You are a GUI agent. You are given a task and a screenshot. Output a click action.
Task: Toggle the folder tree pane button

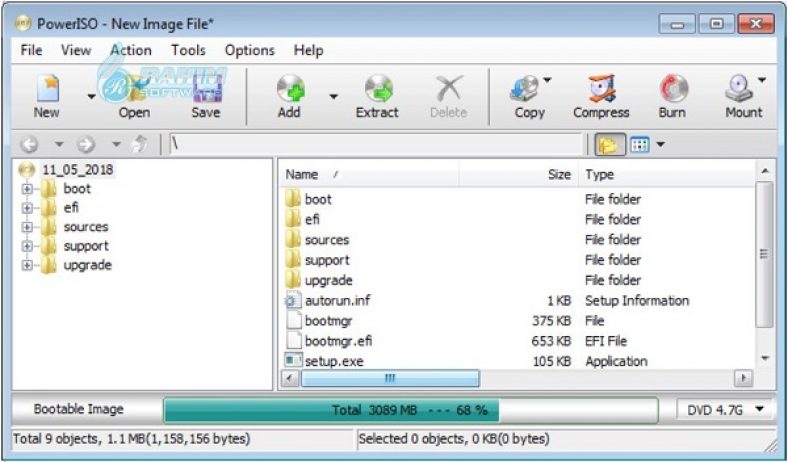coord(610,145)
